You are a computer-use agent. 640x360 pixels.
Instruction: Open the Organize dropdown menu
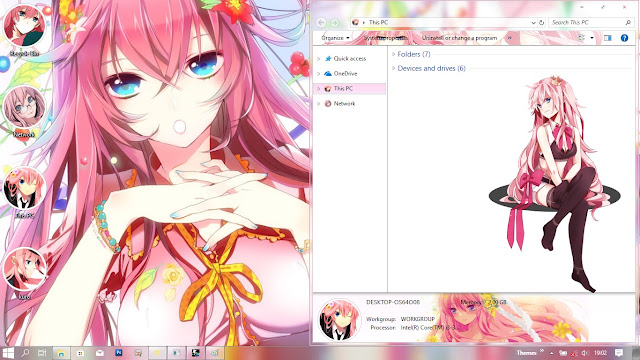click(335, 38)
